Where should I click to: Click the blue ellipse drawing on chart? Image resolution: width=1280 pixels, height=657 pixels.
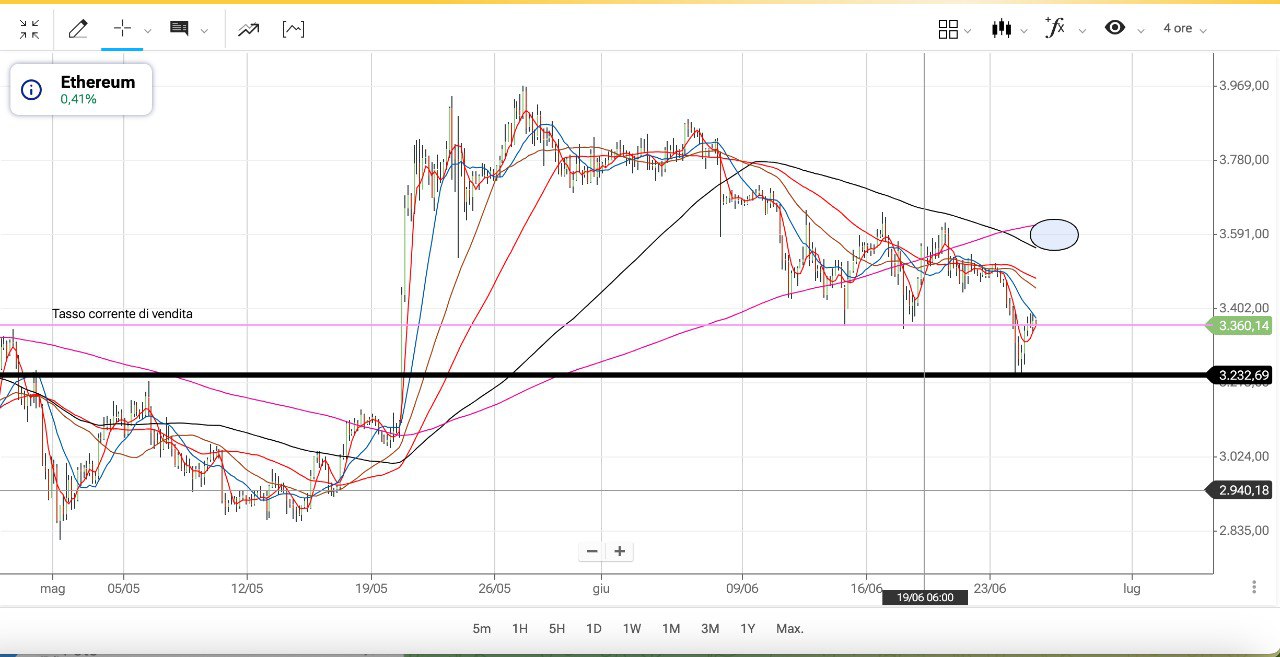[x=1054, y=234]
